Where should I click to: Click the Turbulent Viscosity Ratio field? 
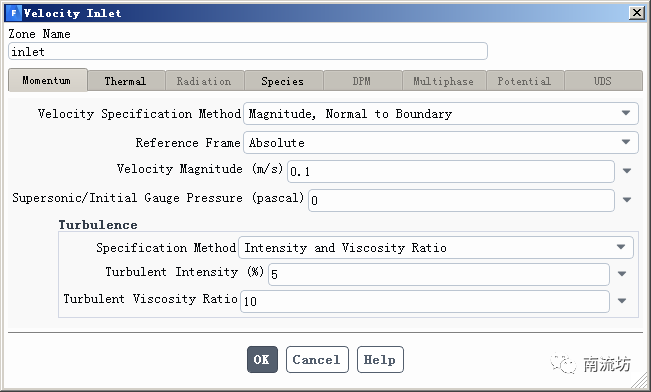(424, 301)
